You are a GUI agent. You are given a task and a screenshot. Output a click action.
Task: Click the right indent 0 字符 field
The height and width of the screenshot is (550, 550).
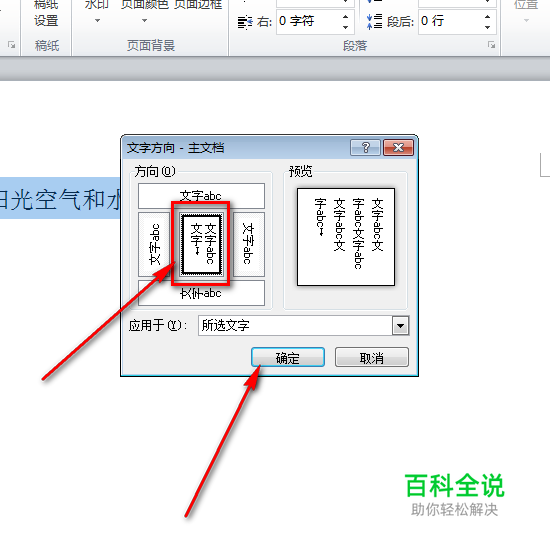308,22
